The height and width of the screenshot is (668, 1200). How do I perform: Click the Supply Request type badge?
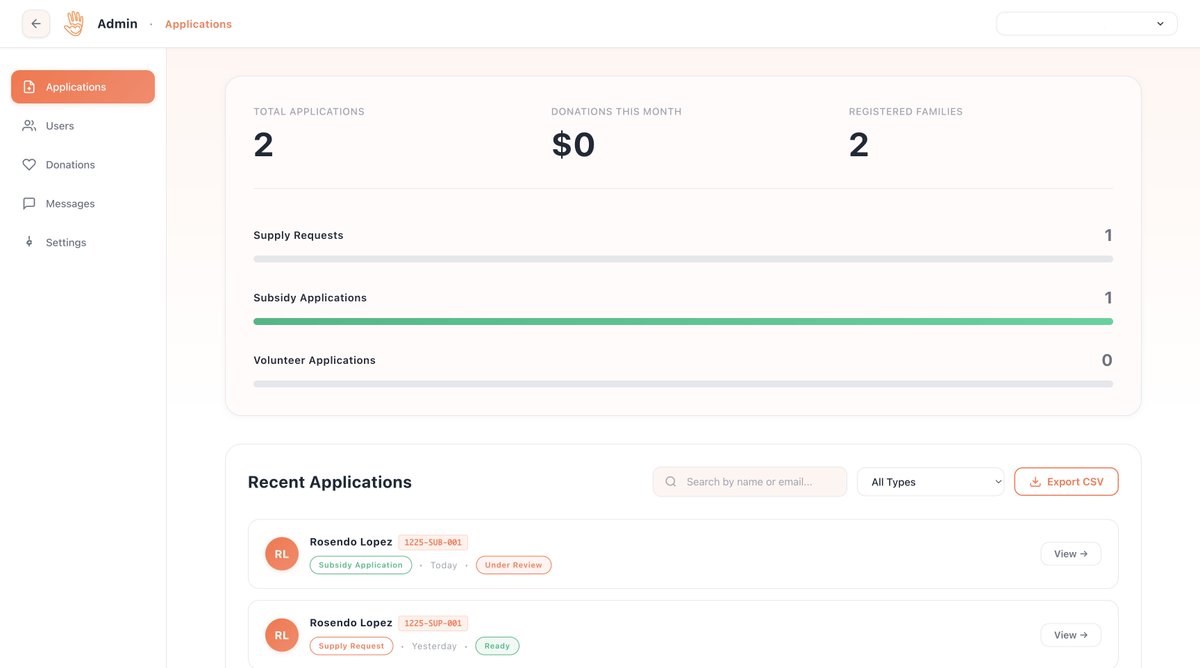352,646
